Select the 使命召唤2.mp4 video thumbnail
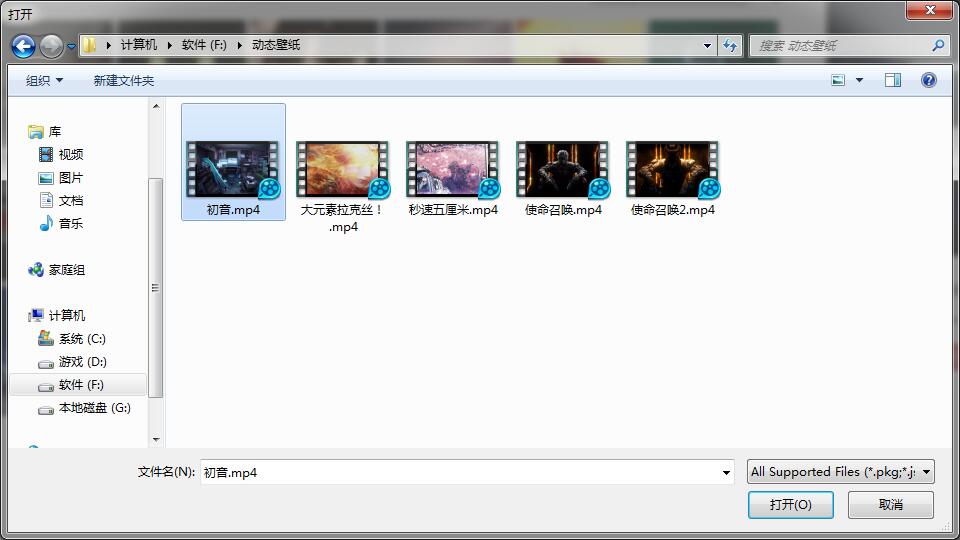The width and height of the screenshot is (960, 540). (673, 170)
